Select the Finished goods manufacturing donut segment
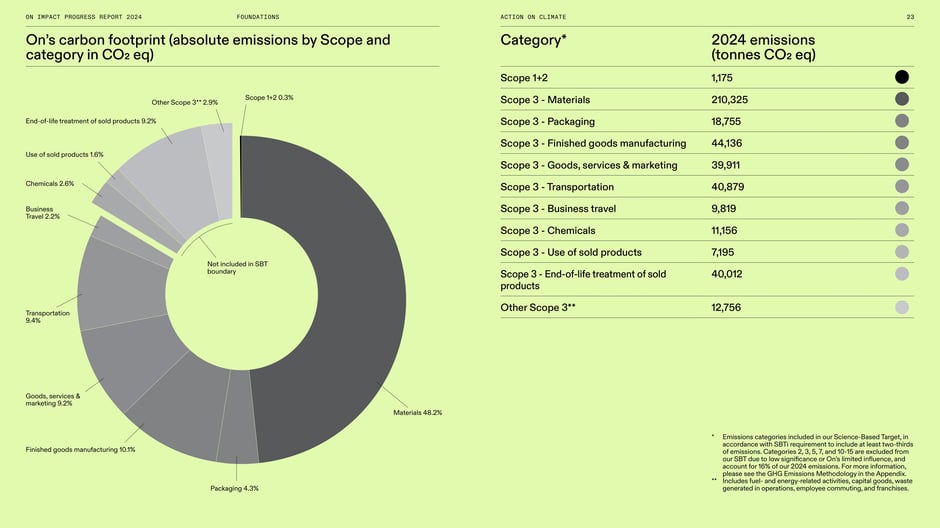The image size is (940, 528). coord(180,408)
